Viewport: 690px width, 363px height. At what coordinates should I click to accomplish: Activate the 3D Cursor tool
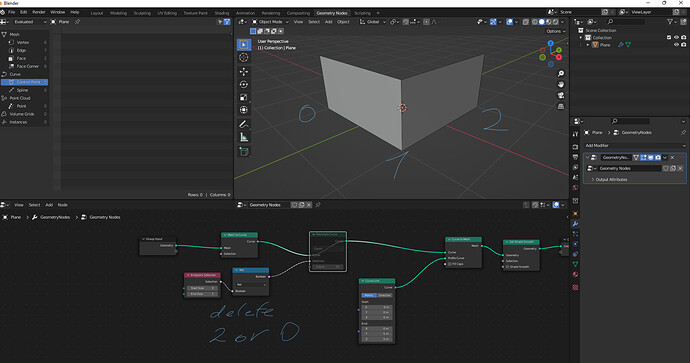243,57
